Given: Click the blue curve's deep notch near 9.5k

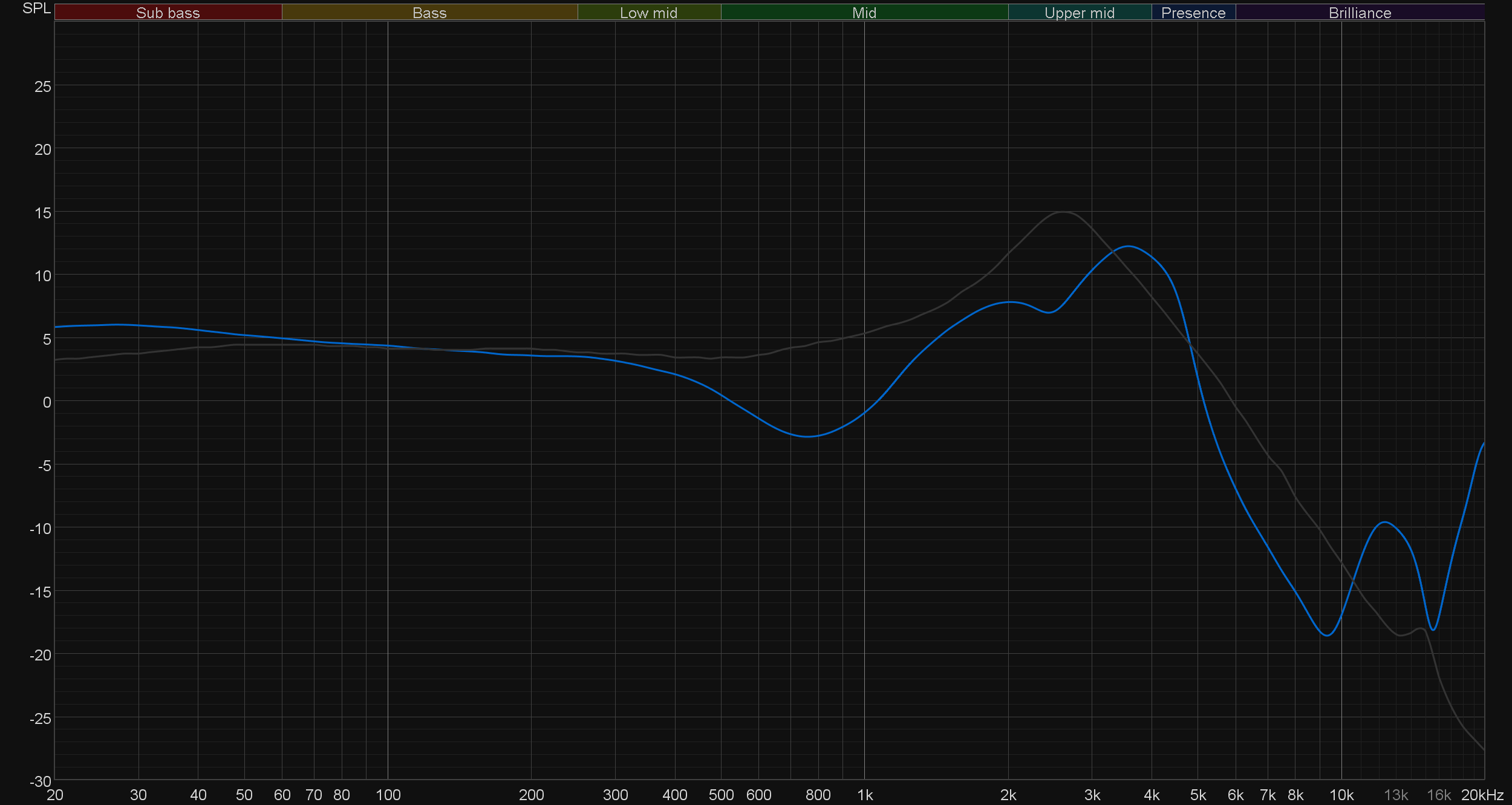Looking at the screenshot, I should (1327, 636).
